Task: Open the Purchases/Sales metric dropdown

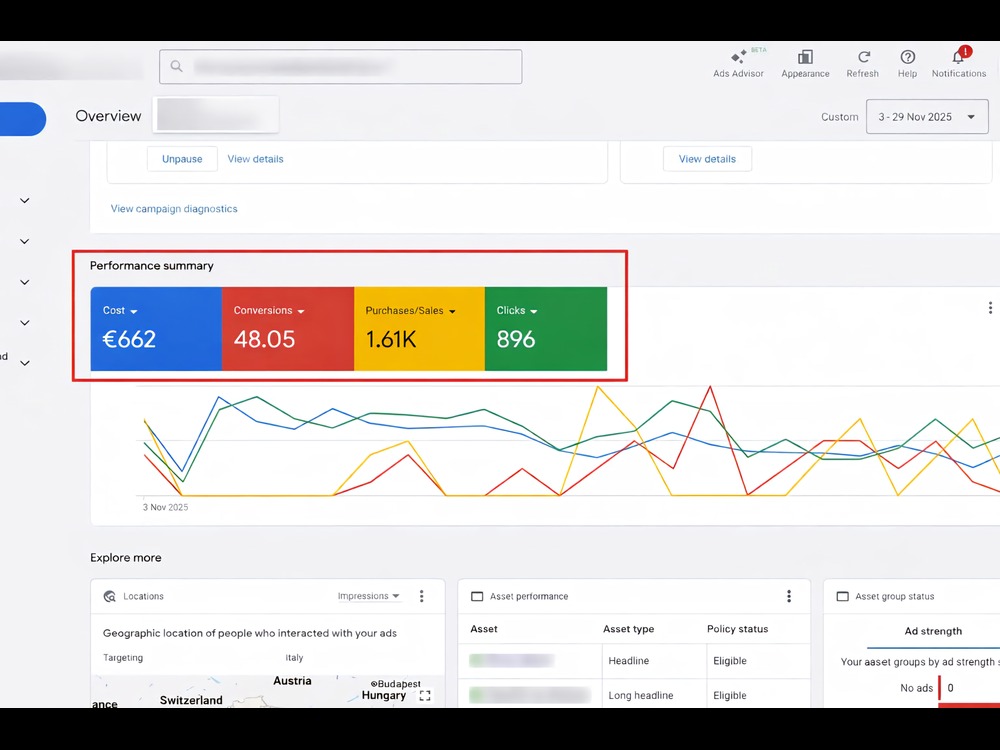Action: (411, 311)
